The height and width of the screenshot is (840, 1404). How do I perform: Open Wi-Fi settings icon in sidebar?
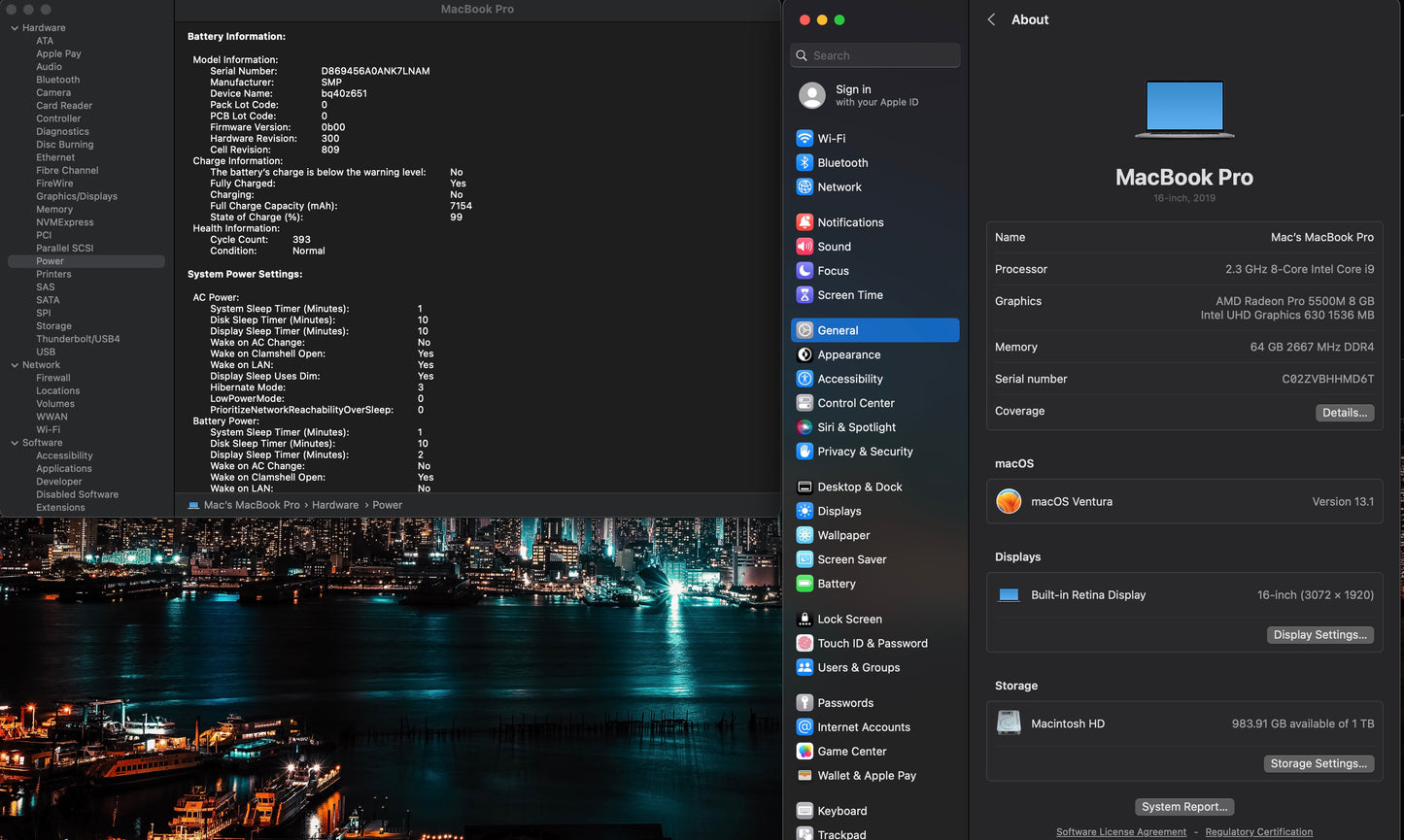(x=805, y=139)
